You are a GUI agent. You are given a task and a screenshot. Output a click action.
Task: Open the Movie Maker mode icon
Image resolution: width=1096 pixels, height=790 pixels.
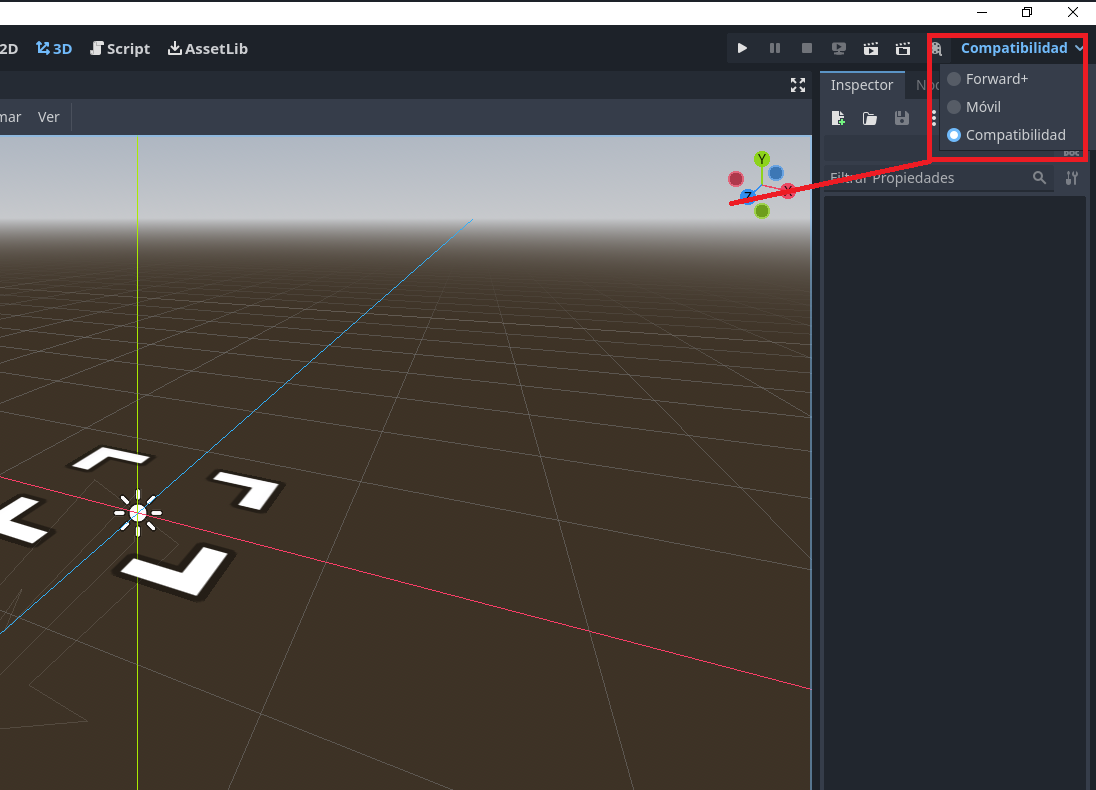(937, 48)
